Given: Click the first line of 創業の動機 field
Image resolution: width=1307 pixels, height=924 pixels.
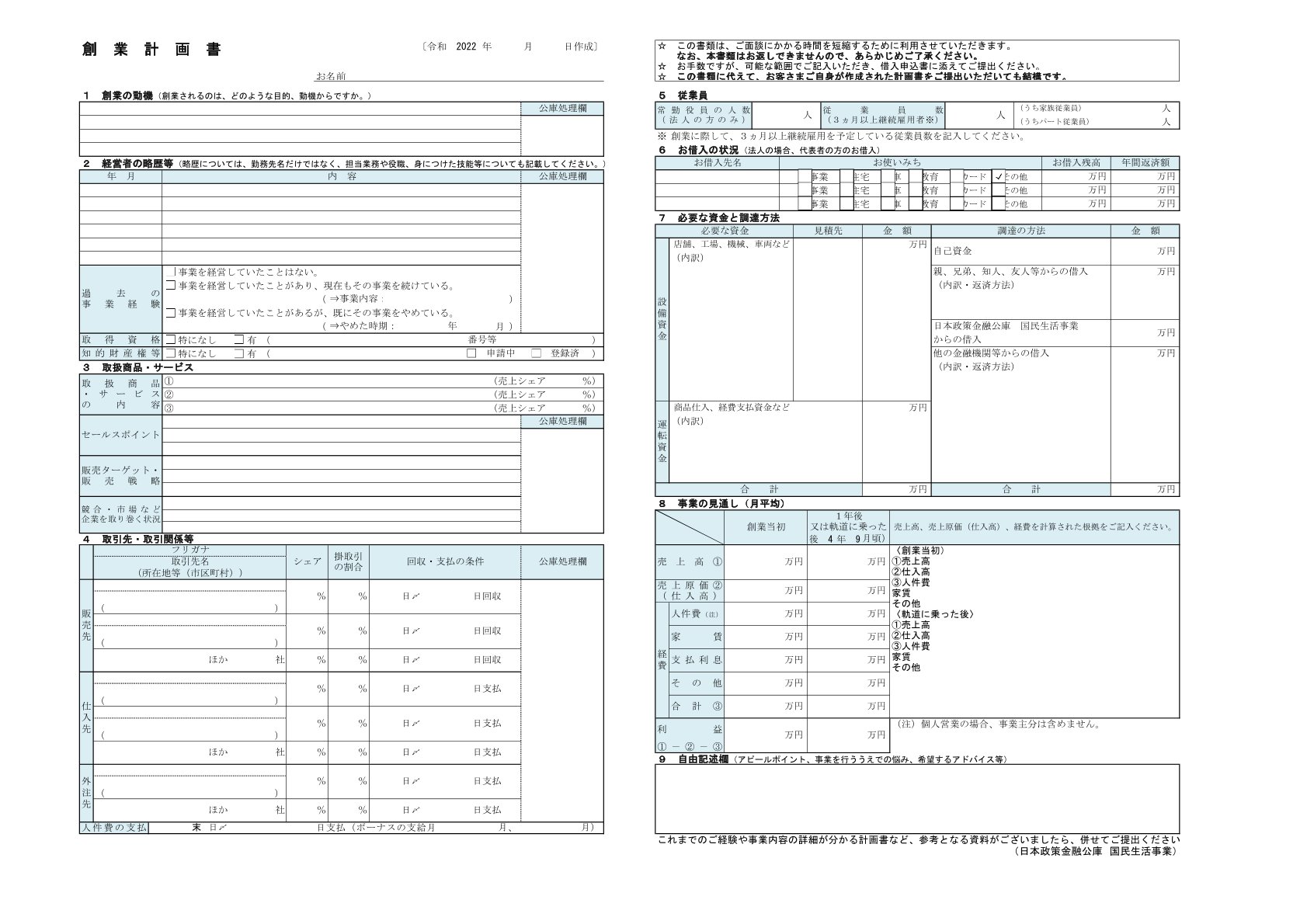Looking at the screenshot, I should (300, 109).
